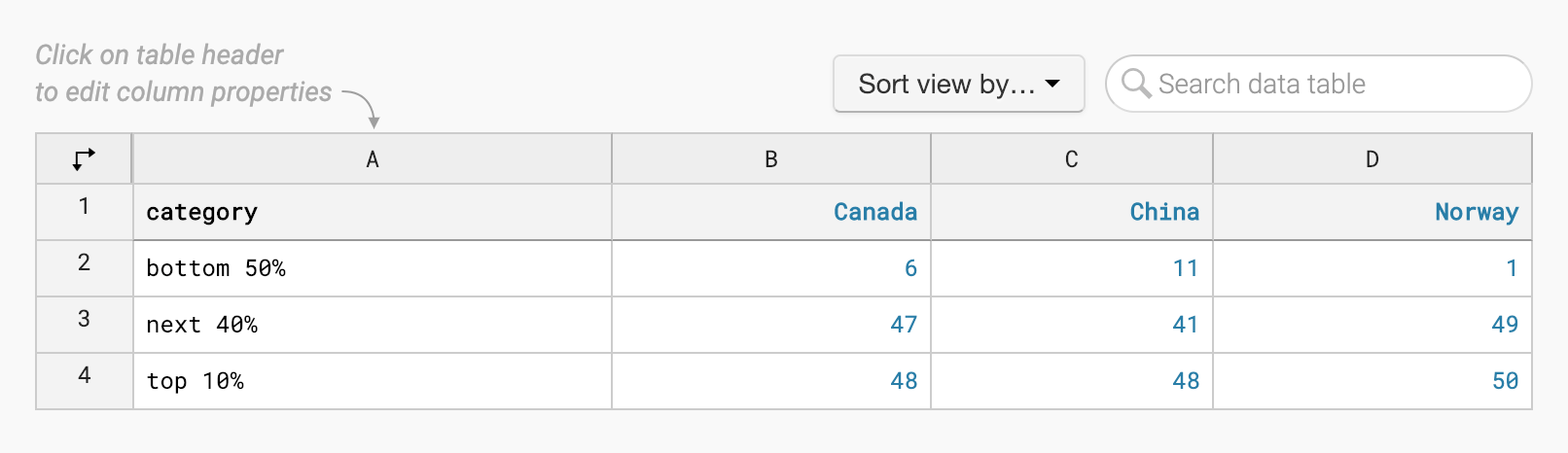The width and height of the screenshot is (1568, 453).
Task: Open the Sort view by dropdown
Action: [x=958, y=84]
